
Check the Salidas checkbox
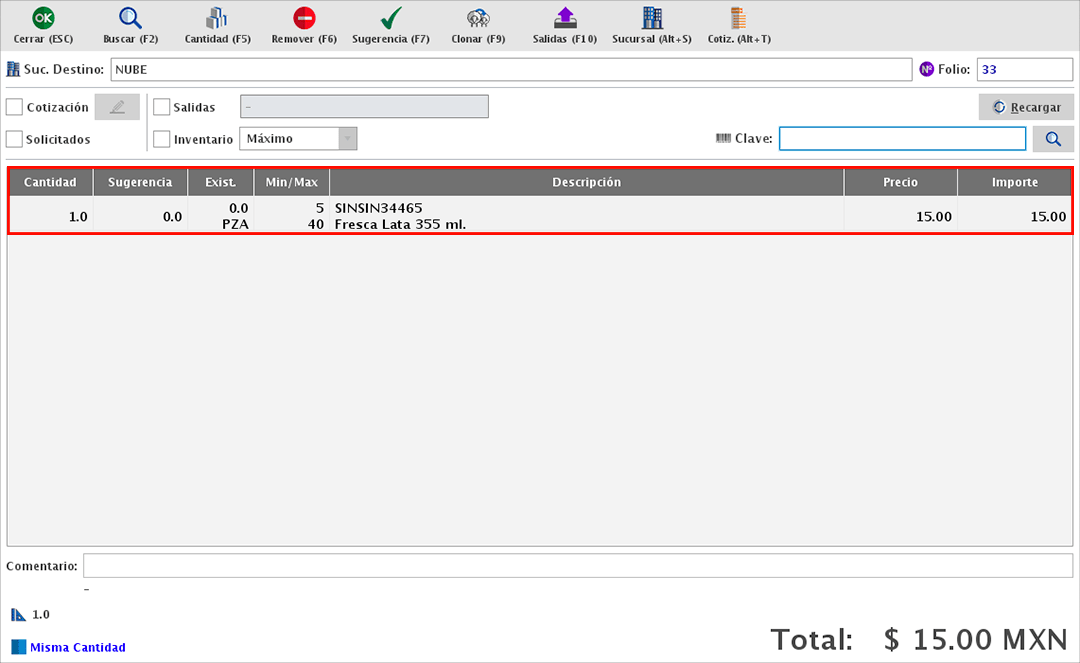pos(162,107)
